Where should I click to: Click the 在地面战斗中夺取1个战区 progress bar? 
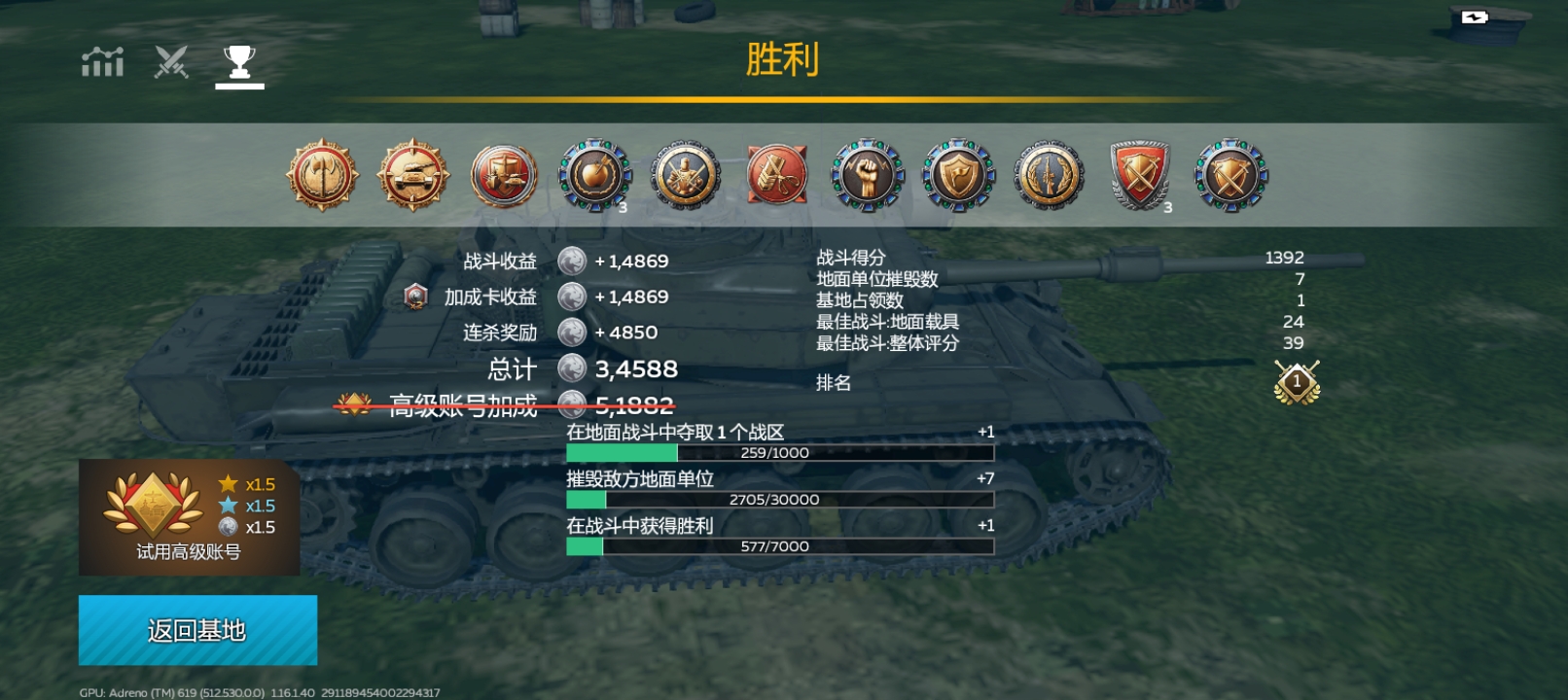tap(780, 453)
